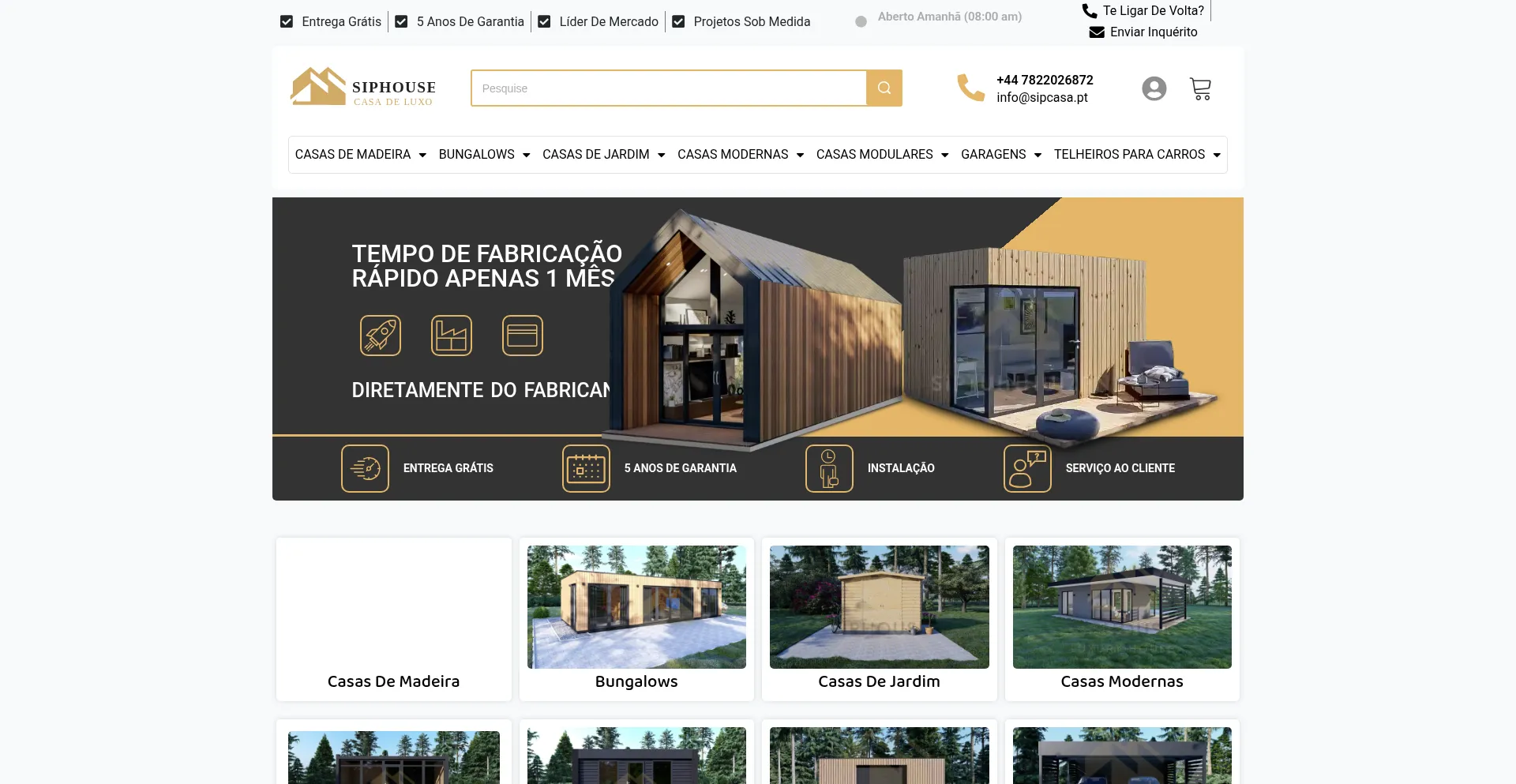Click into the Pesquise search field

[x=668, y=88]
